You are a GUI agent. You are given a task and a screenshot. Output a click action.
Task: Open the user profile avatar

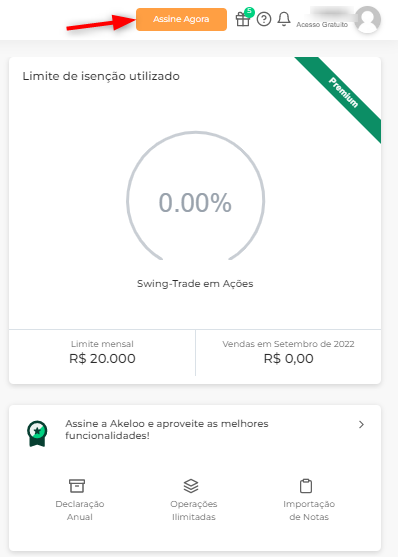368,20
